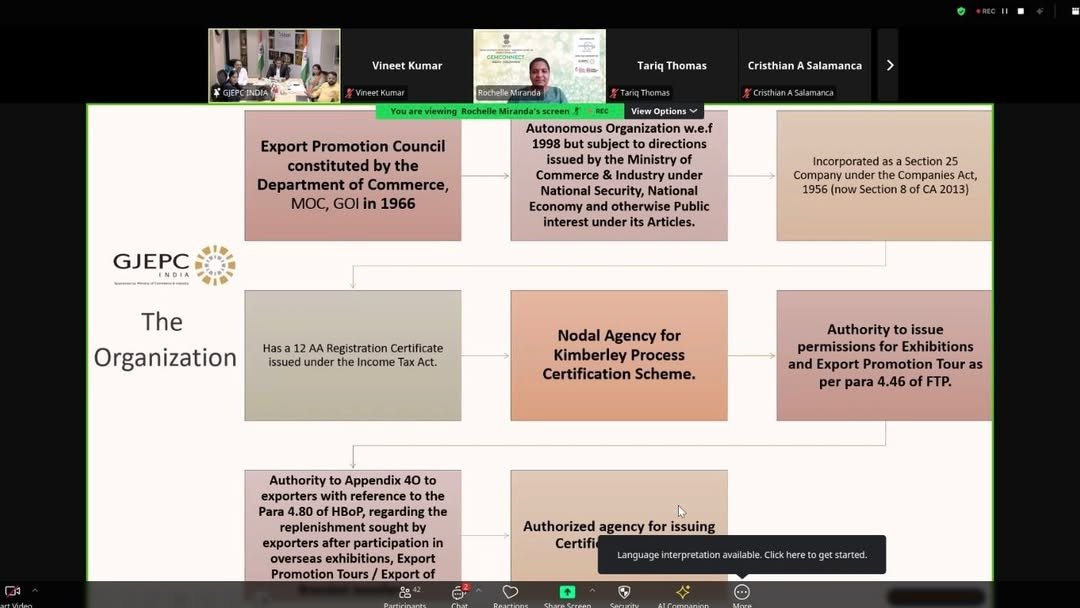This screenshot has width=1080, height=608.
Task: Open the Security shield options
Action: (x=624, y=596)
